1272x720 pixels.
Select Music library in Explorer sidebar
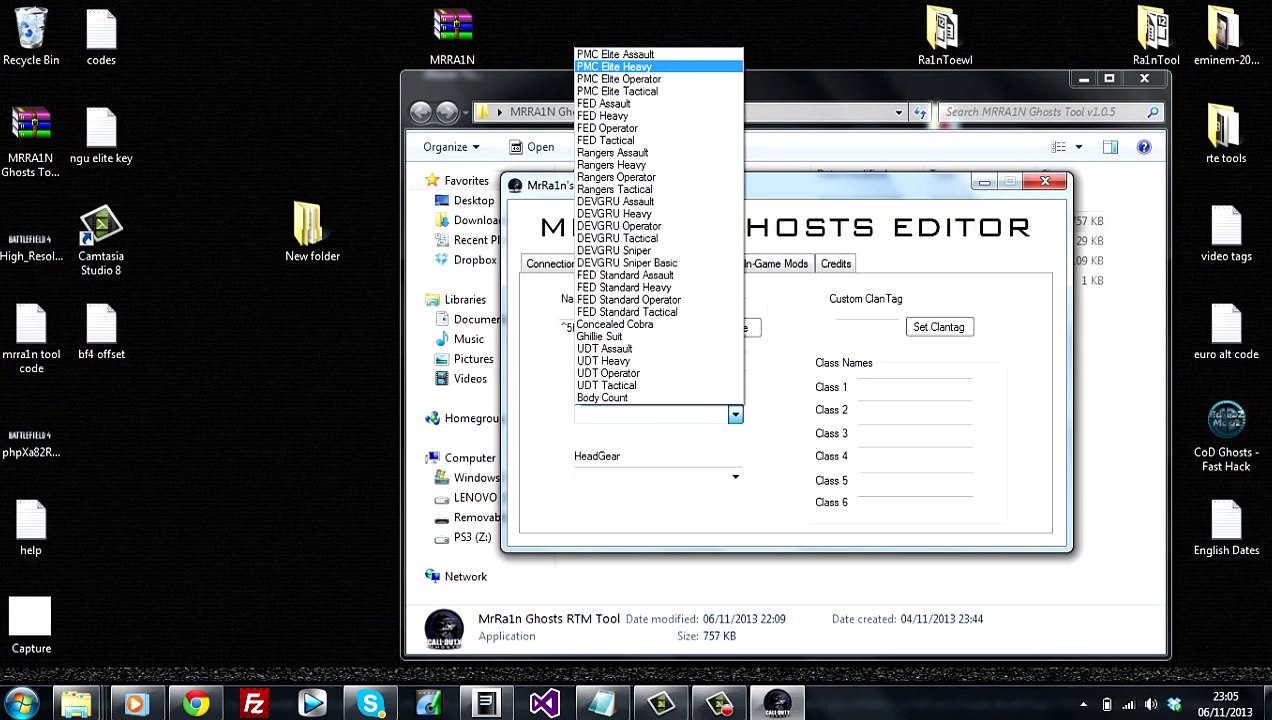pos(460,339)
